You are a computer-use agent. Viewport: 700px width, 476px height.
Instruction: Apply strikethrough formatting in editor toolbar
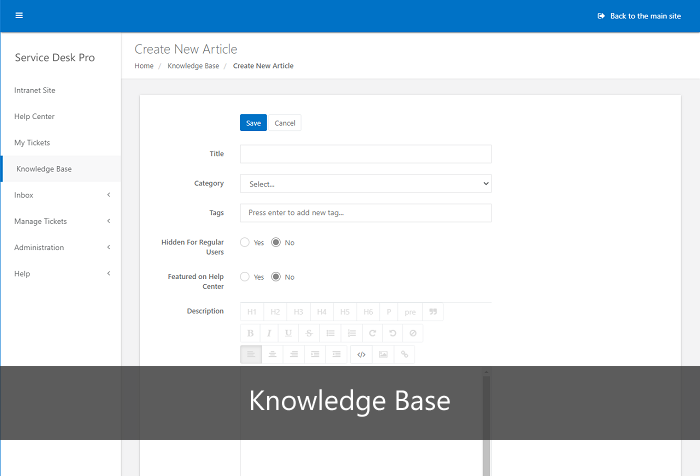[x=309, y=333]
